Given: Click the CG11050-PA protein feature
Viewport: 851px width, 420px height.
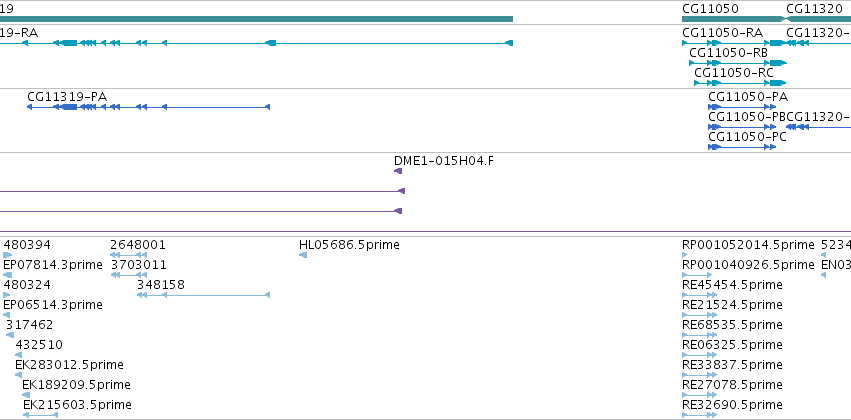Looking at the screenshot, I should [x=742, y=107].
